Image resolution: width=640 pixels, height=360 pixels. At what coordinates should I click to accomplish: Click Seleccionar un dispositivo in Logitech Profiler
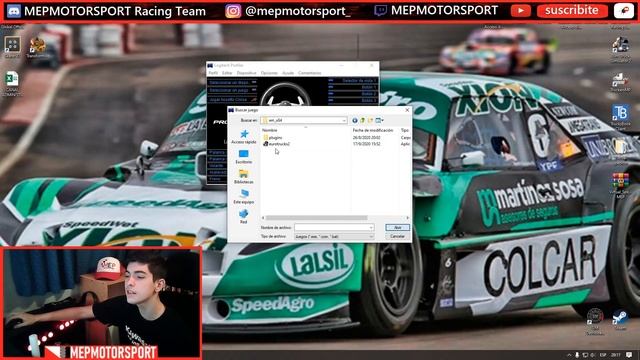click(x=232, y=82)
